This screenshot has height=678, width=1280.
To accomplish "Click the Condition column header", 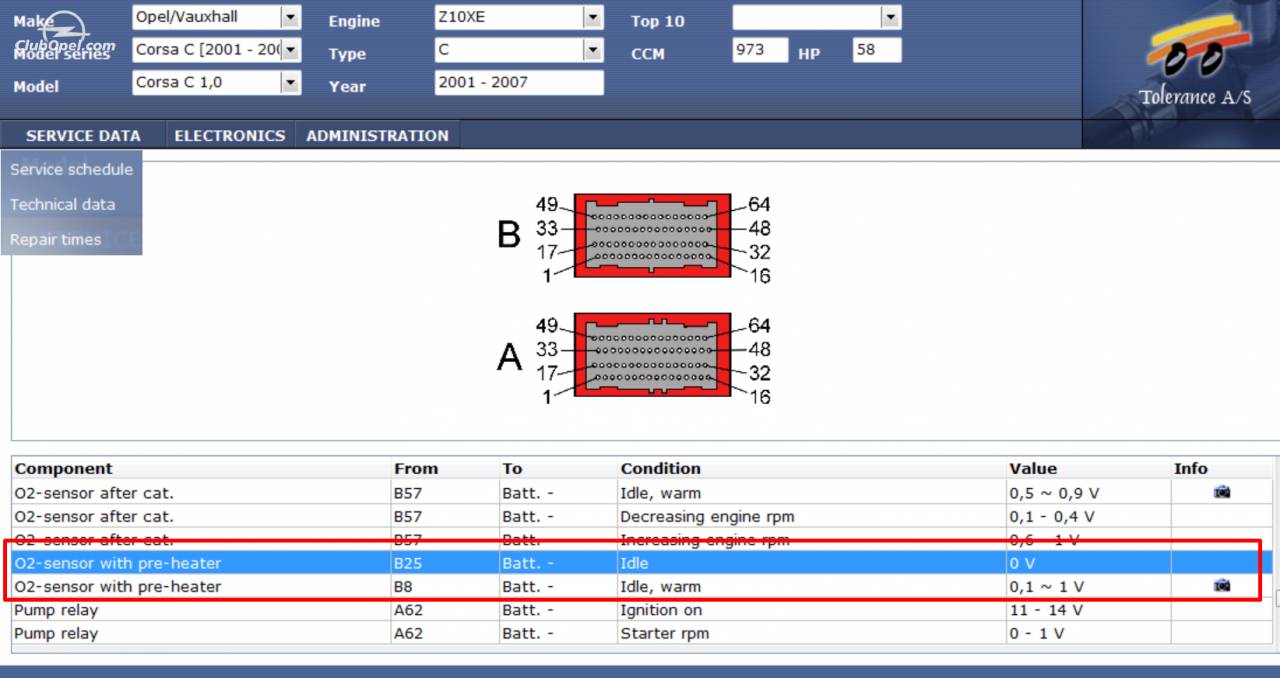I will pos(661,469).
